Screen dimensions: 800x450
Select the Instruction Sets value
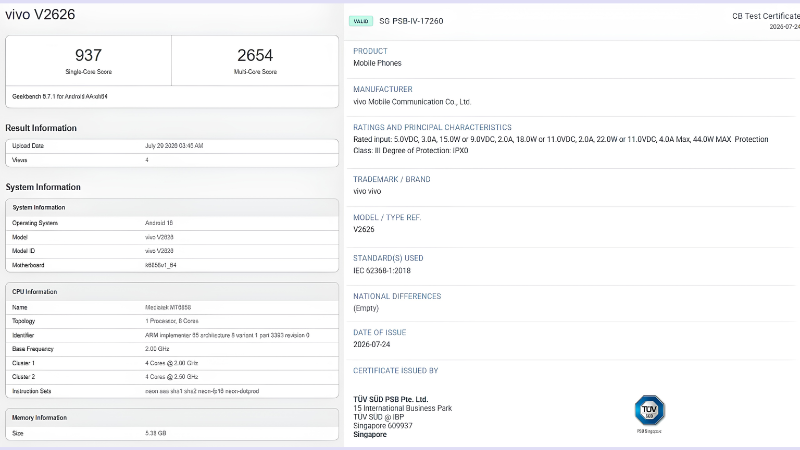point(202,391)
